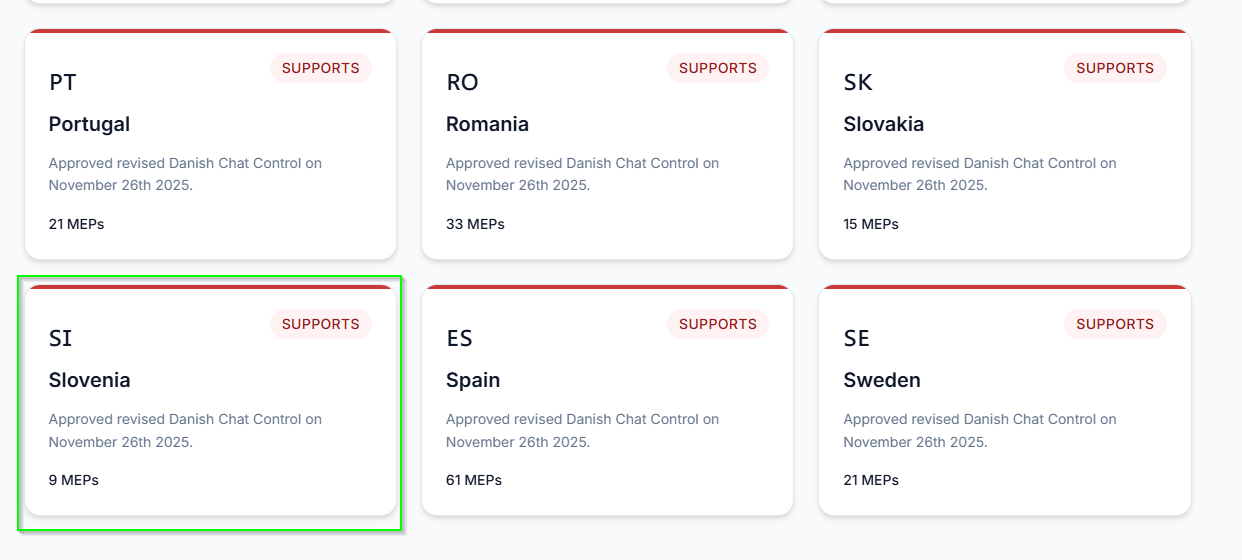Image resolution: width=1242 pixels, height=560 pixels.
Task: Open the Slovakia country card
Action: pos(1004,145)
